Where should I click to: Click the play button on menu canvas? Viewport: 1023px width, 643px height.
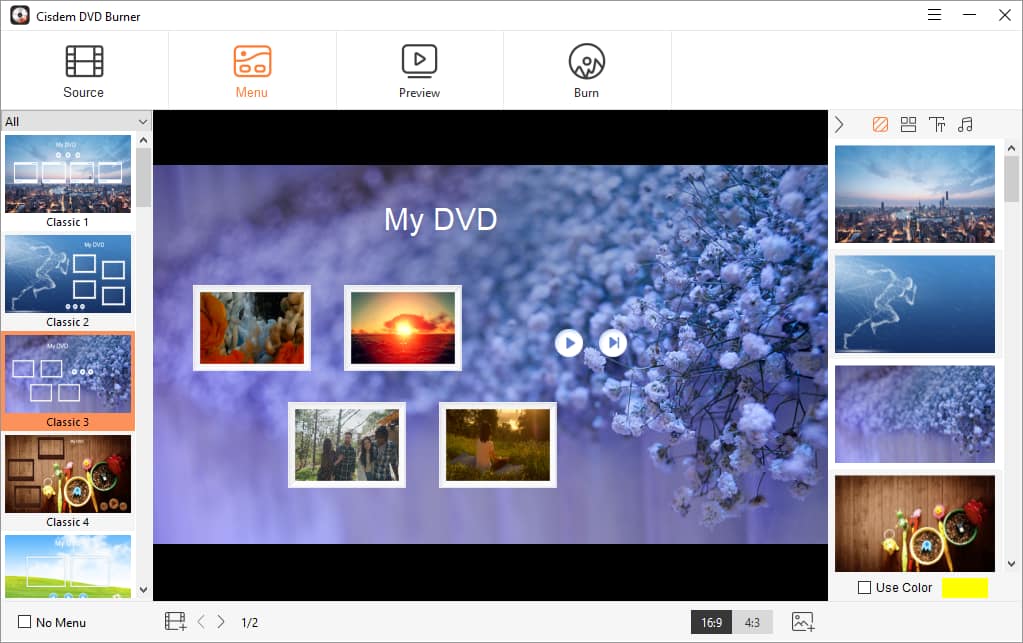[x=568, y=343]
